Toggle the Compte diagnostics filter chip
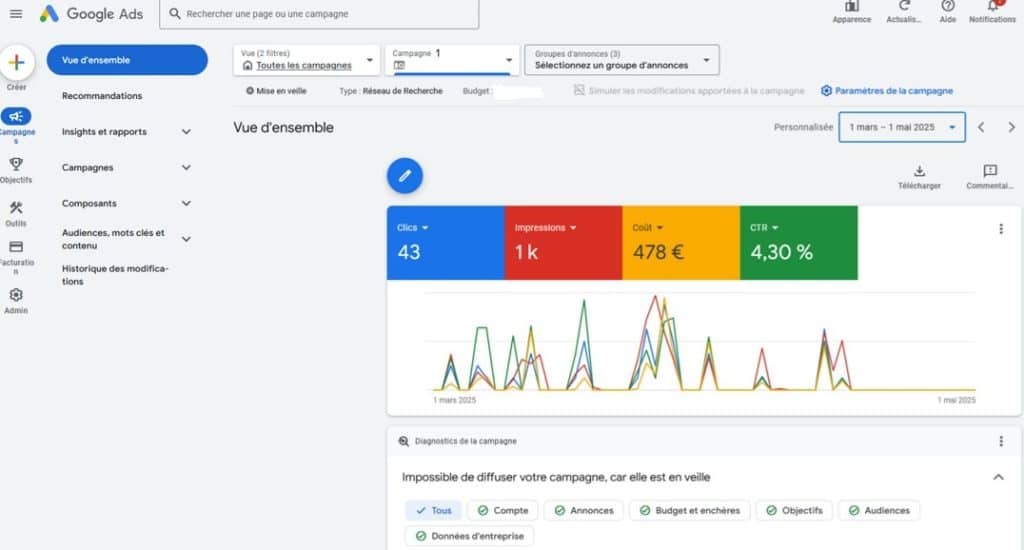This screenshot has width=1024, height=550. [x=502, y=510]
